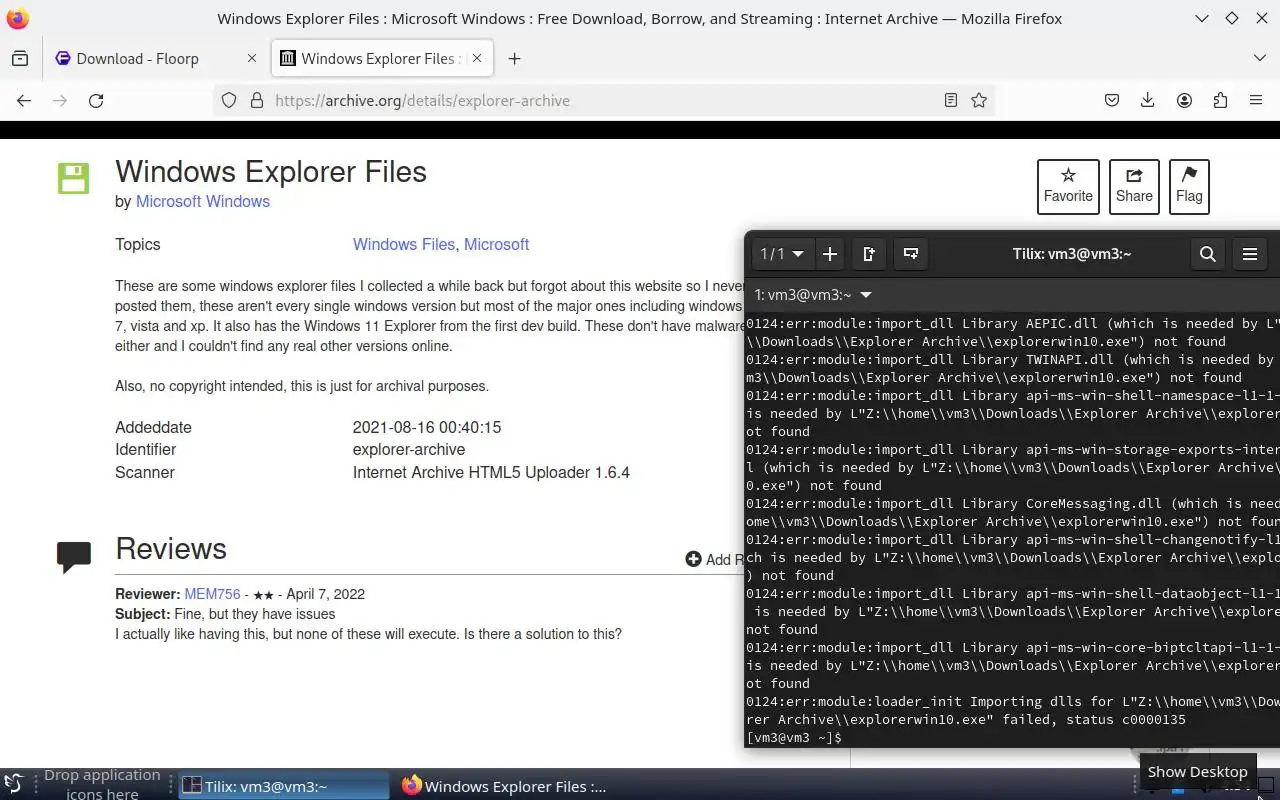The width and height of the screenshot is (1280, 800).
Task: Bookmark this page with star icon
Action: click(x=979, y=100)
